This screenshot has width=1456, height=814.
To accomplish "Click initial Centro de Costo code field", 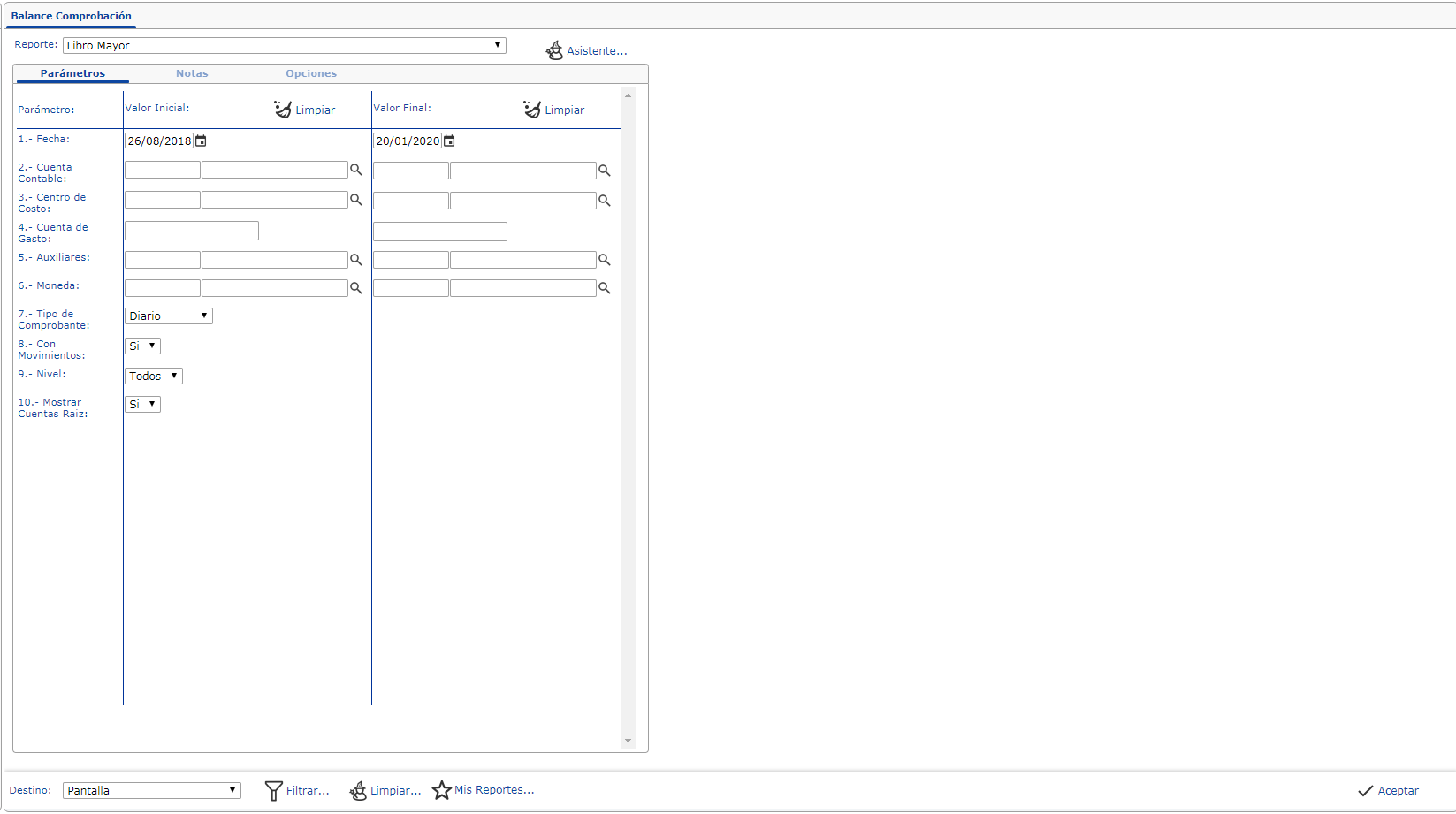I will click(163, 200).
